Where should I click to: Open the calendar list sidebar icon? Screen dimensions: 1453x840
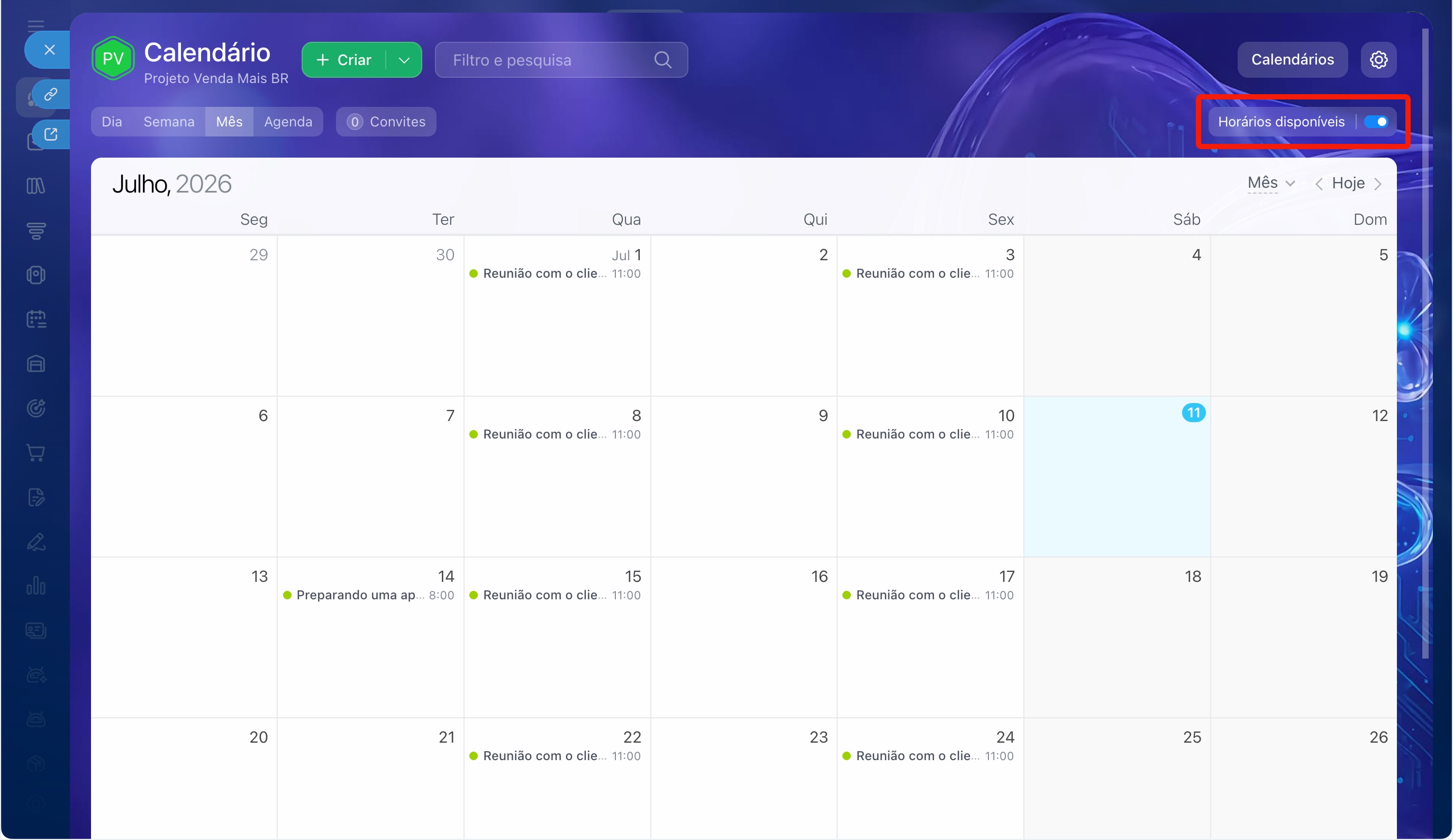tap(36, 319)
